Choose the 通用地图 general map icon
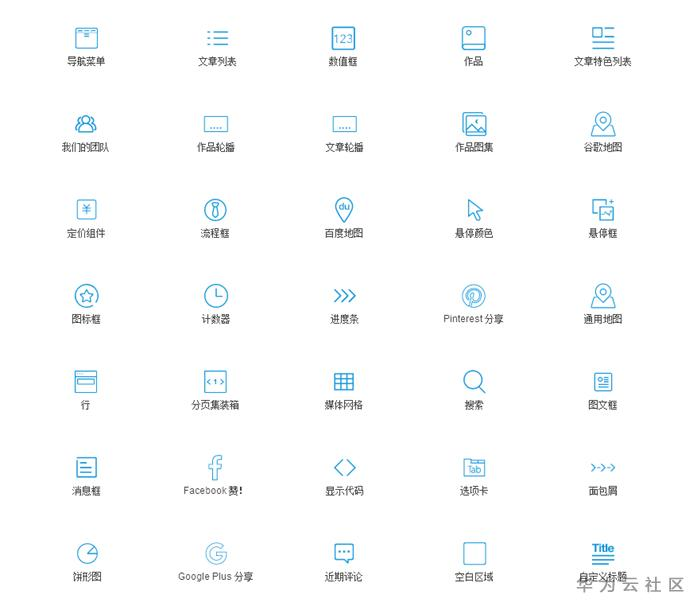The image size is (697, 610). click(x=603, y=296)
